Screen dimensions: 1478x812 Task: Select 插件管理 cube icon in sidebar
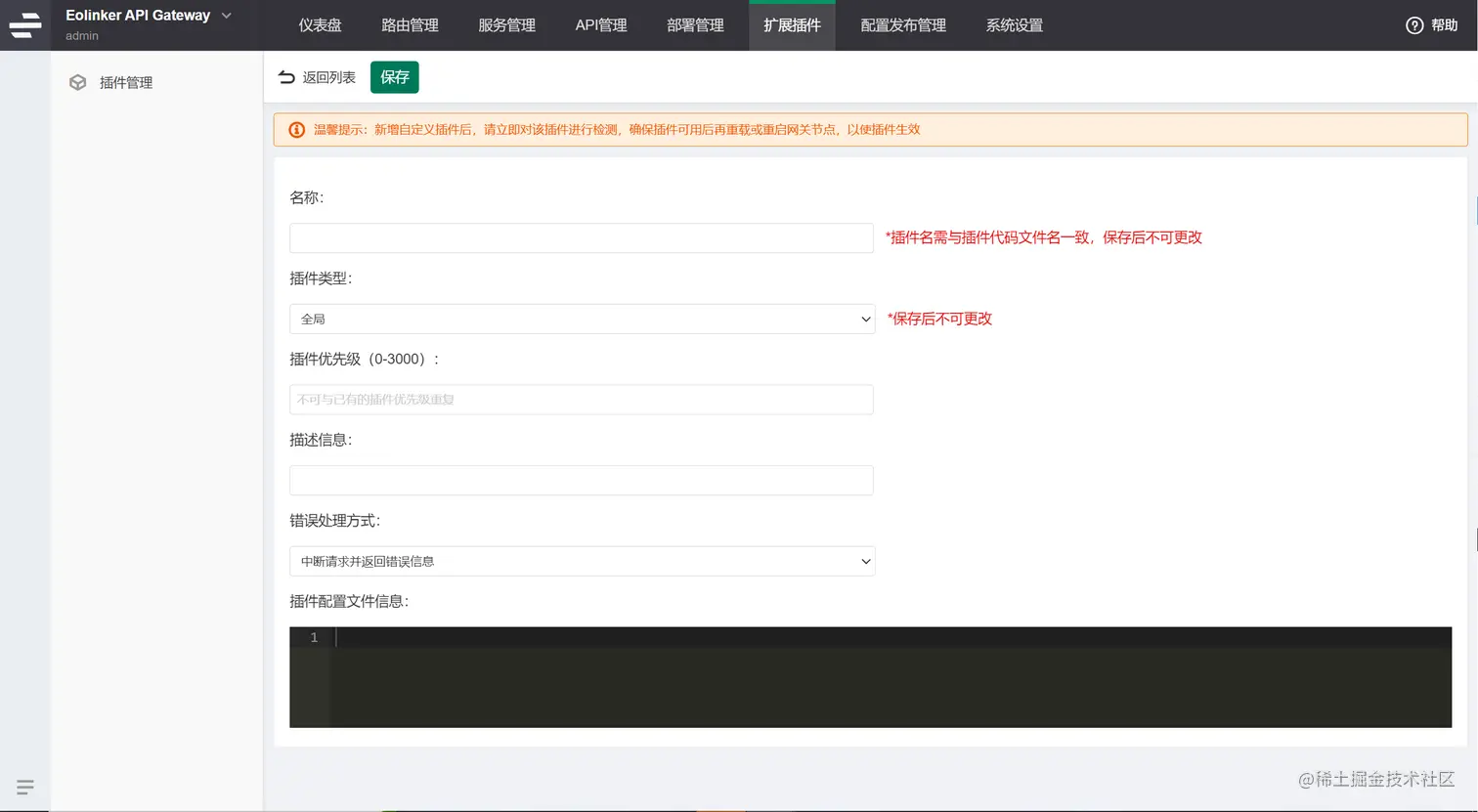click(x=78, y=82)
